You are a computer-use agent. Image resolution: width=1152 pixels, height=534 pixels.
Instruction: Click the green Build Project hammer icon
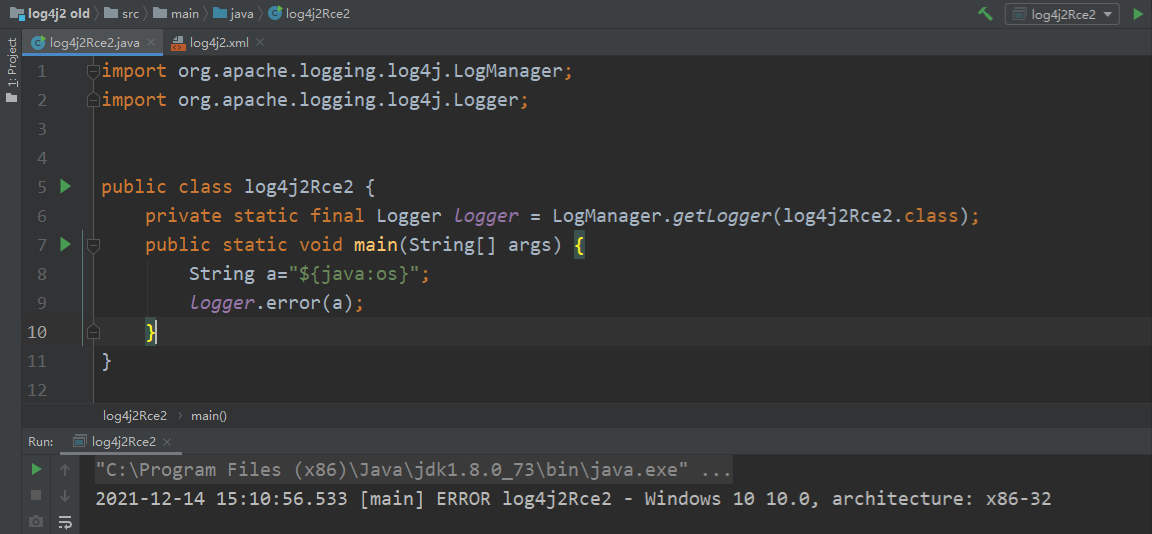coord(985,14)
